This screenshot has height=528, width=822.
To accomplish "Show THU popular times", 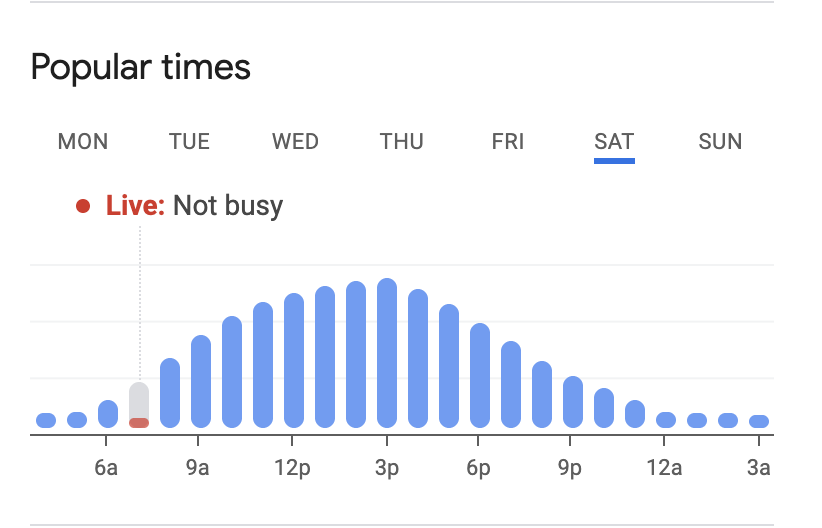I will point(401,141).
